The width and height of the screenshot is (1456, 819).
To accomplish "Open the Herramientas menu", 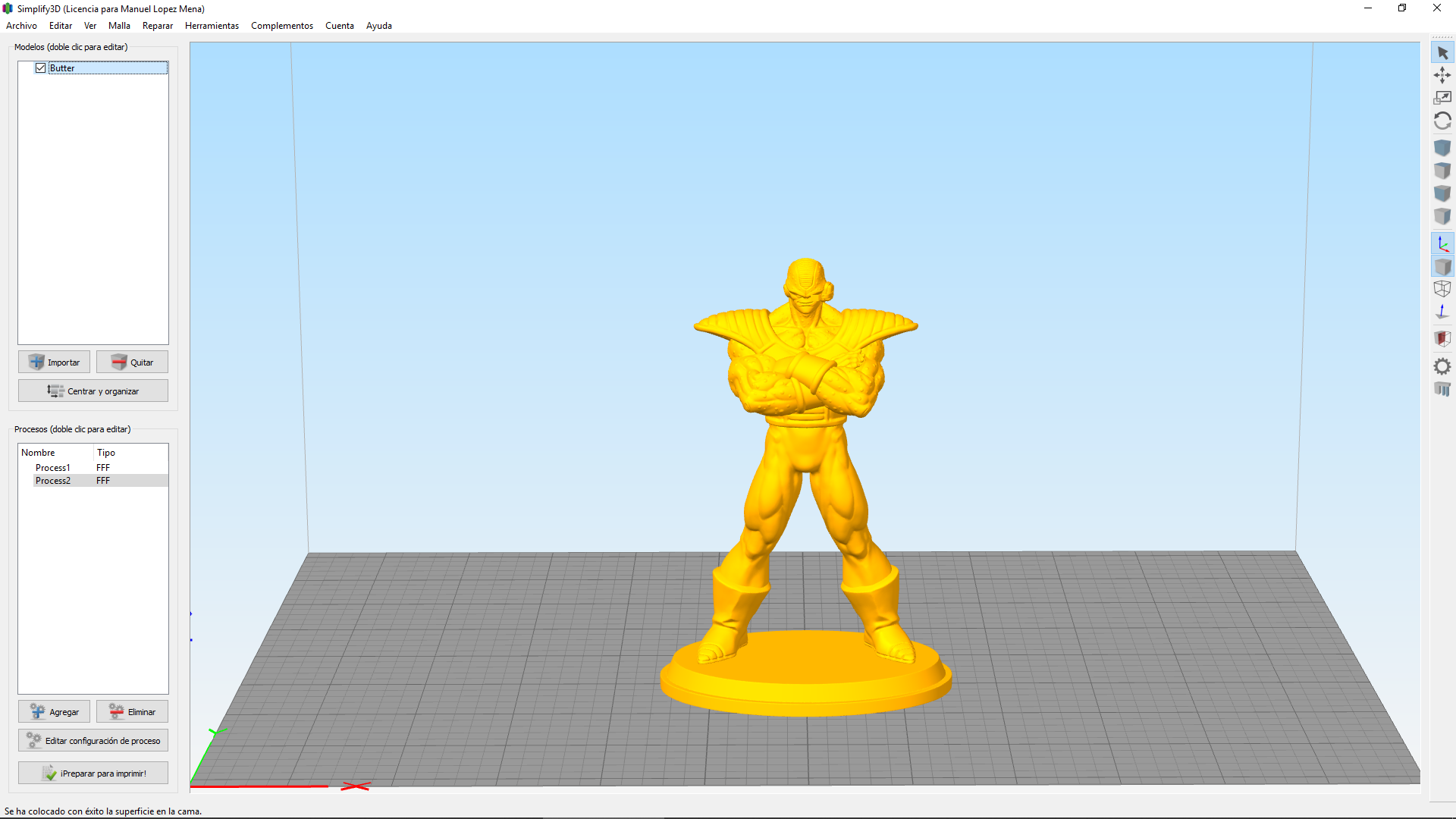I will [x=212, y=26].
